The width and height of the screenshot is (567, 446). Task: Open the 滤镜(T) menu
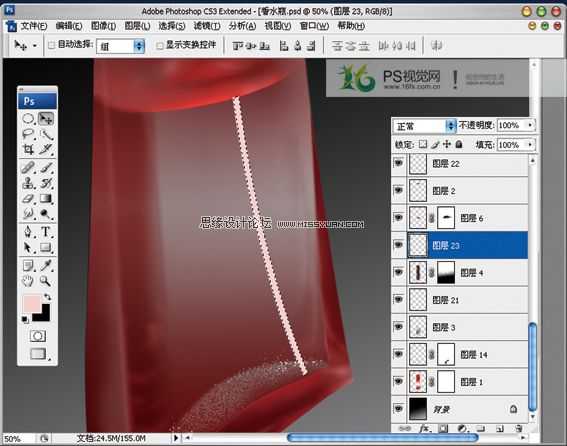(206, 26)
